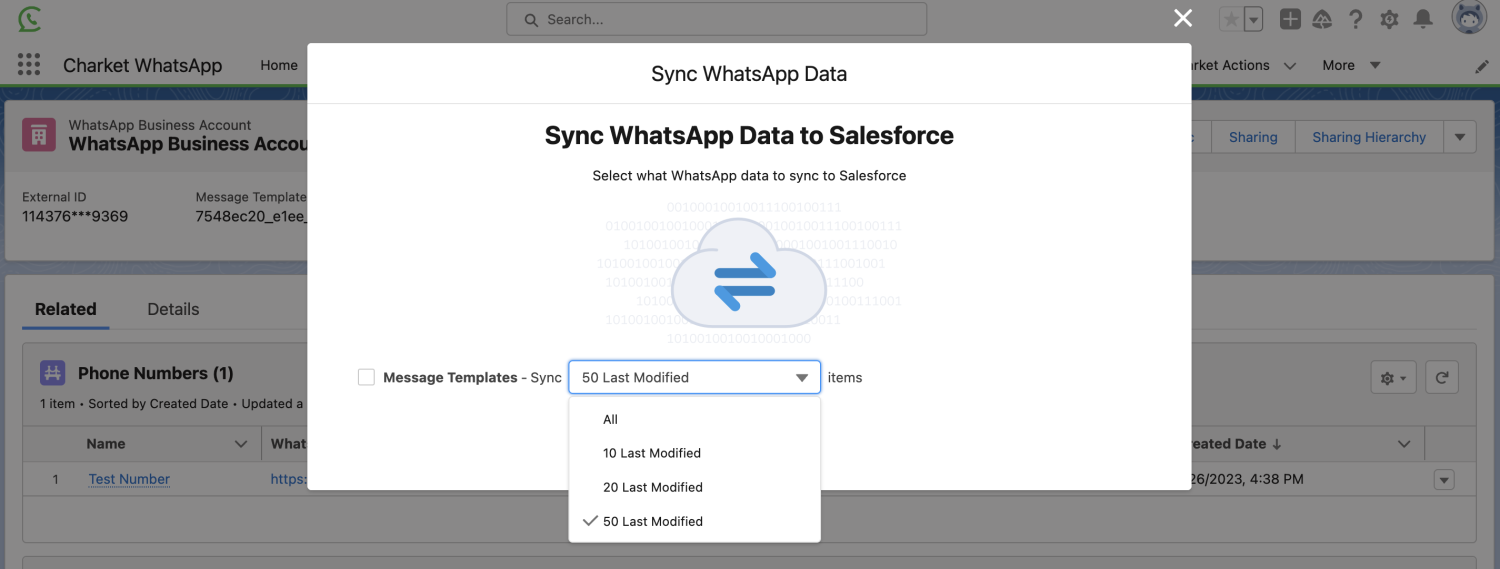
Task: Focus the global Search field
Action: point(717,19)
